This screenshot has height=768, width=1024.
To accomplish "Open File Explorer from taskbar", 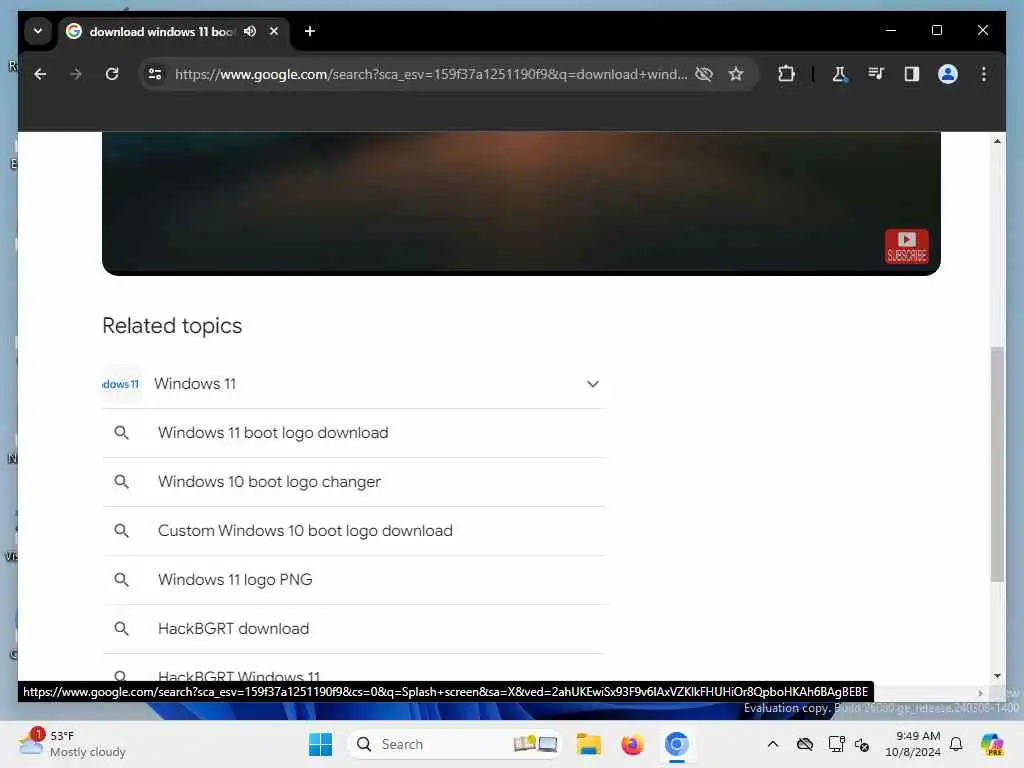I will (x=588, y=744).
